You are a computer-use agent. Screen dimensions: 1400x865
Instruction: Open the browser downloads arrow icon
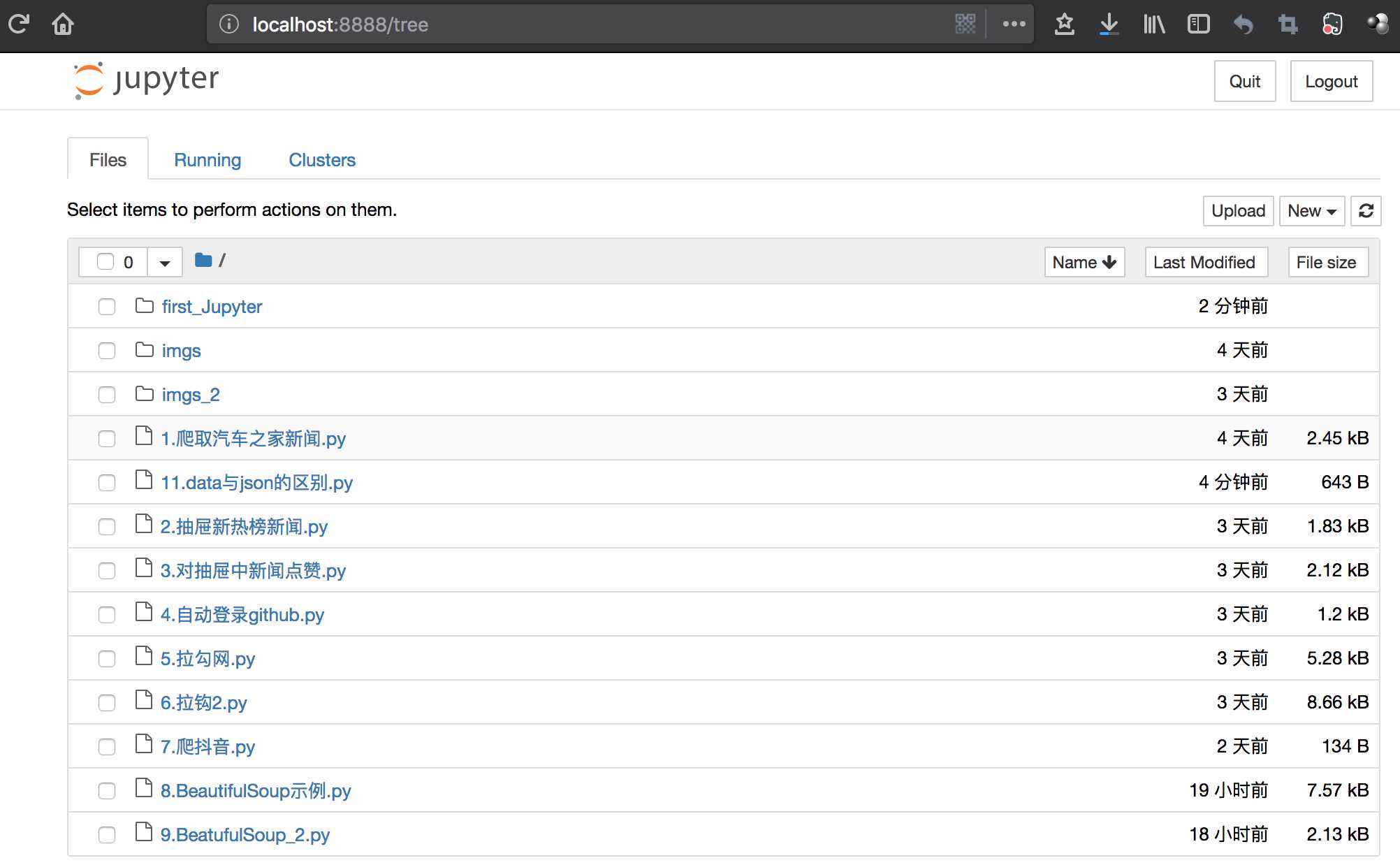coord(1109,24)
